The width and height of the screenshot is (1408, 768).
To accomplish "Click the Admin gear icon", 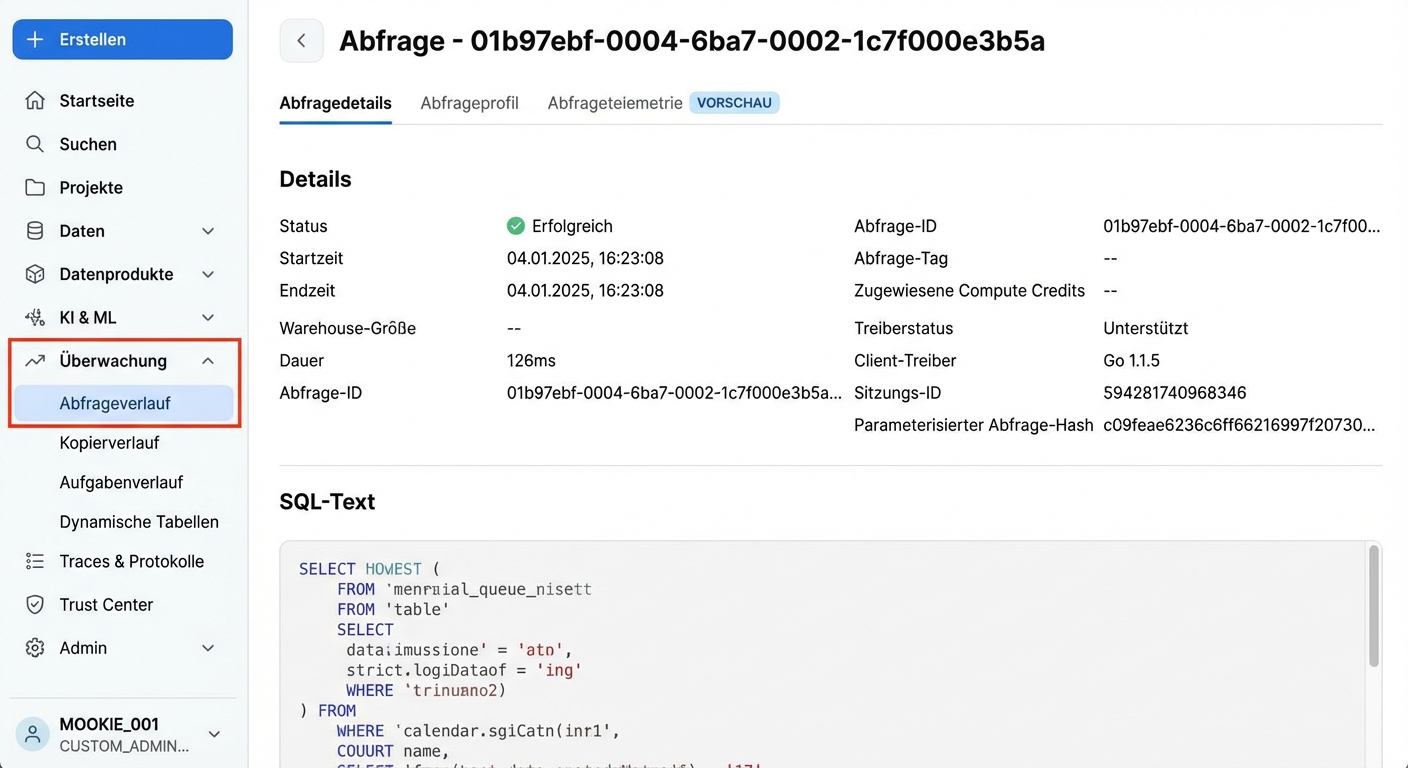I will click(x=37, y=647).
